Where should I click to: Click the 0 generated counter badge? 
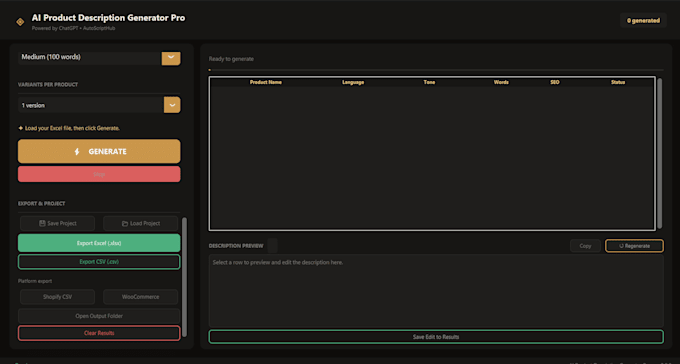point(643,20)
